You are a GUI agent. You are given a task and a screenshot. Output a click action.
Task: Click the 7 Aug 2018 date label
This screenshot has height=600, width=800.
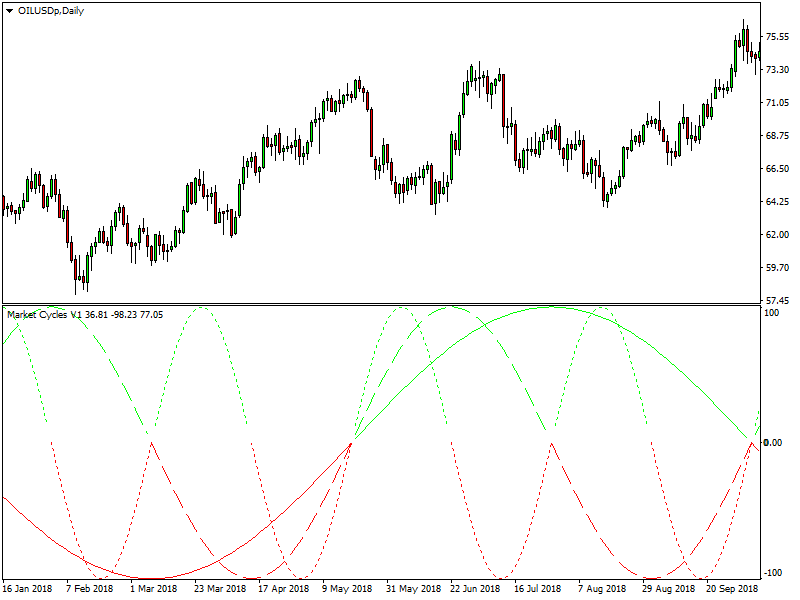pyautogui.click(x=602, y=589)
